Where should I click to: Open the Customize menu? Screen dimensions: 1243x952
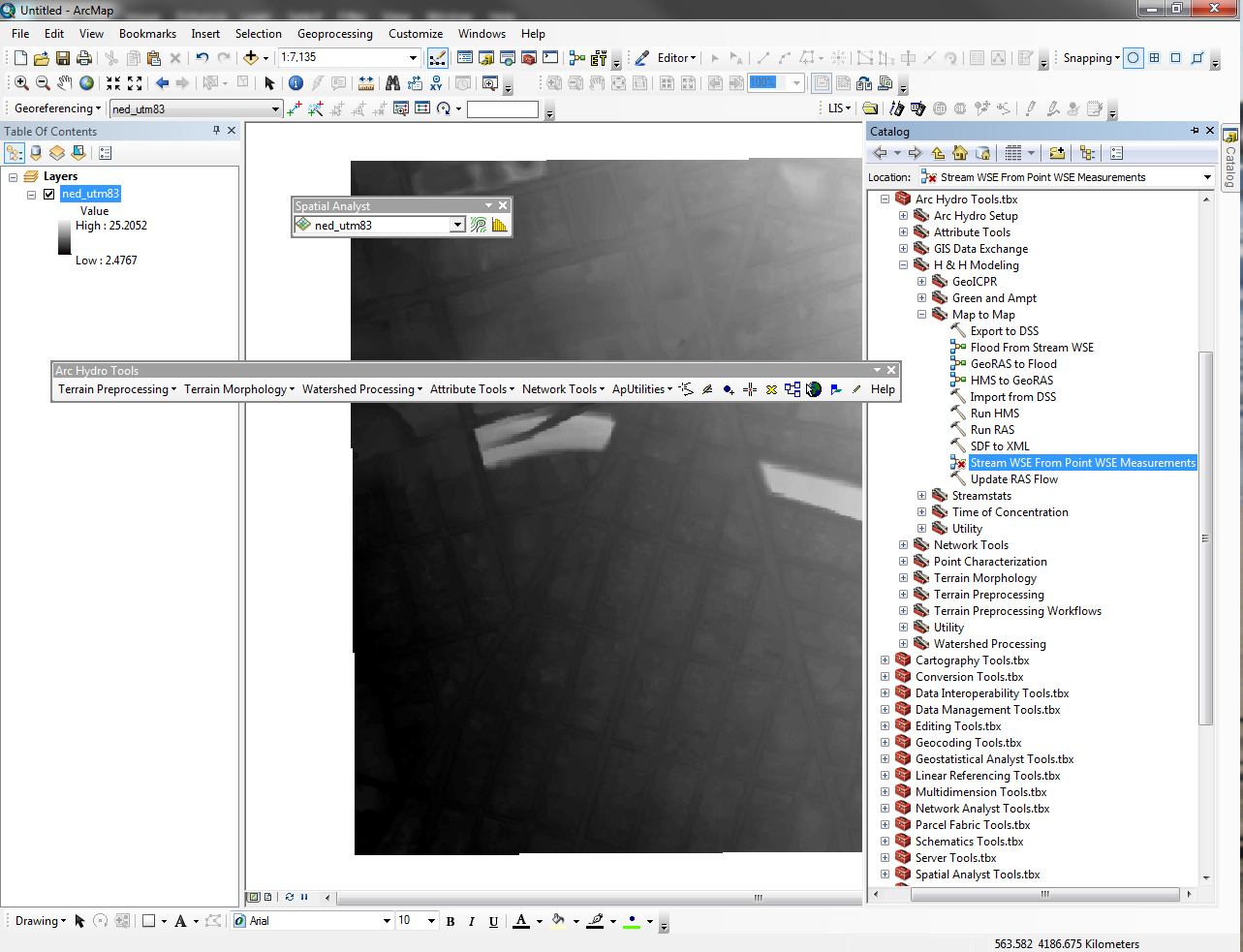(416, 33)
